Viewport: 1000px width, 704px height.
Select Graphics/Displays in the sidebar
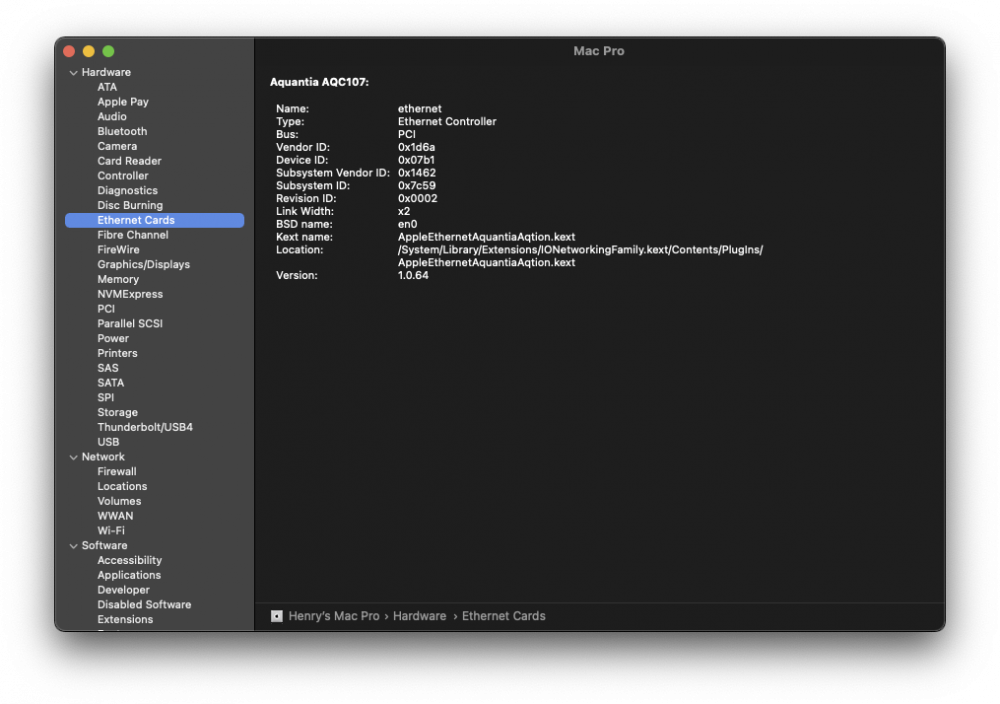[x=143, y=265]
